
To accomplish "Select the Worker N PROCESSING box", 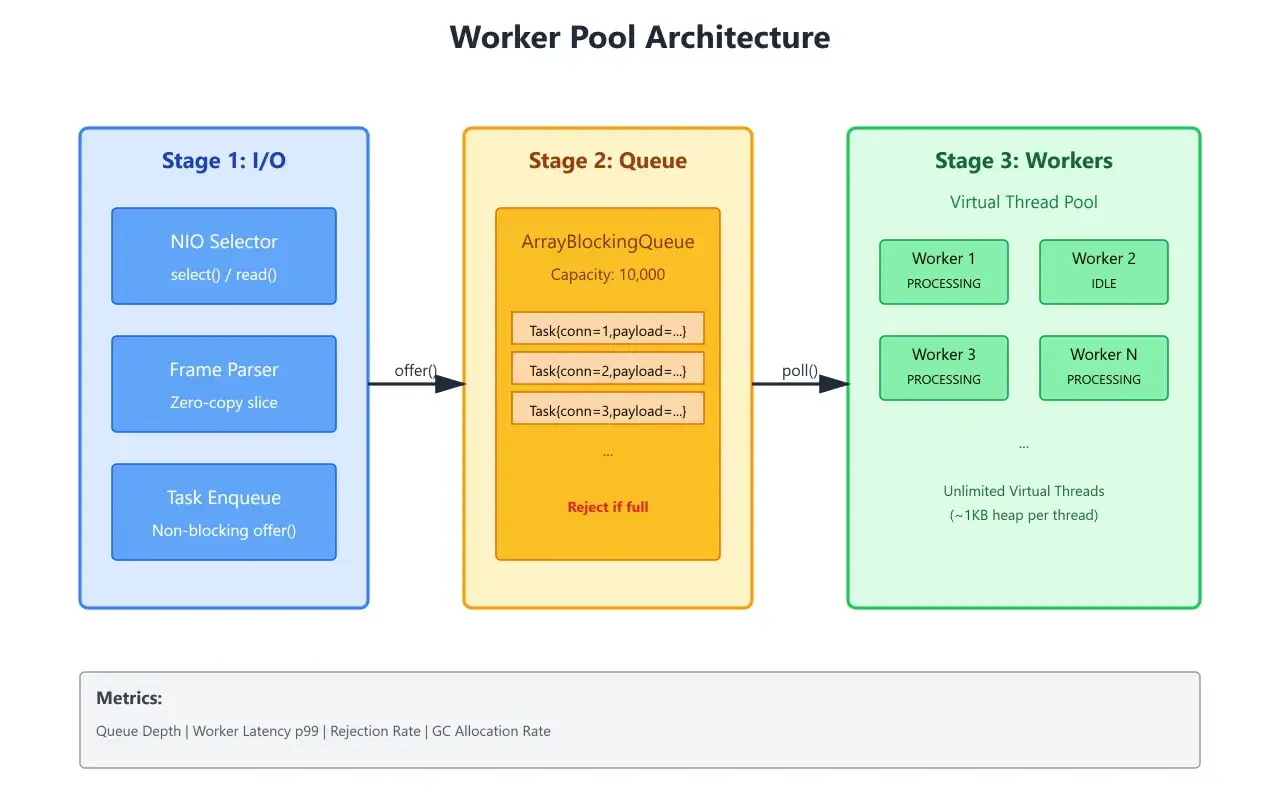I will (x=1104, y=368).
